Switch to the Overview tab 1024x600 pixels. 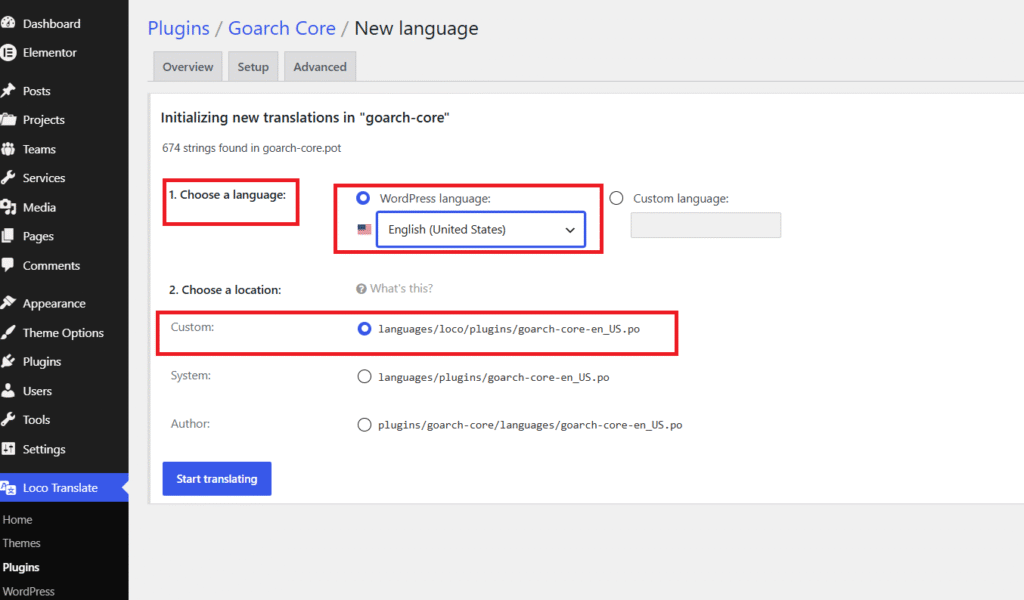(x=188, y=67)
